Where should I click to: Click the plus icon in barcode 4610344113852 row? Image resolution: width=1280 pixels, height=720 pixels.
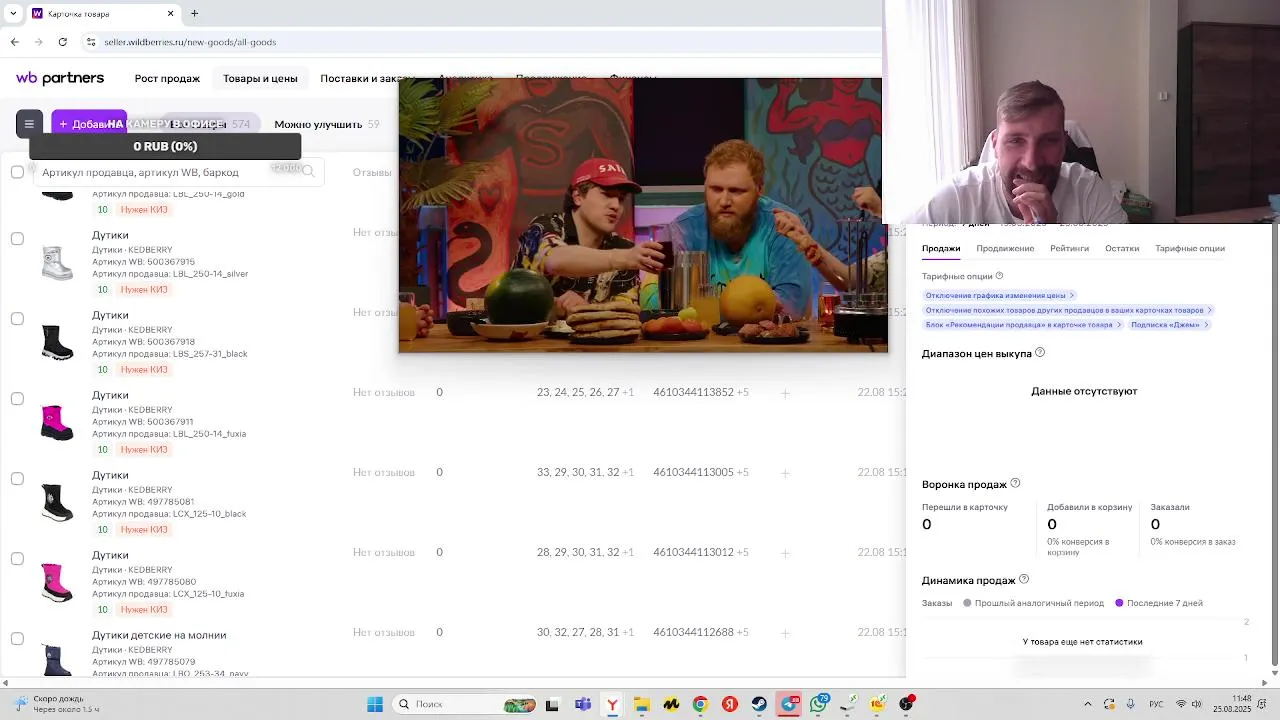[785, 393]
